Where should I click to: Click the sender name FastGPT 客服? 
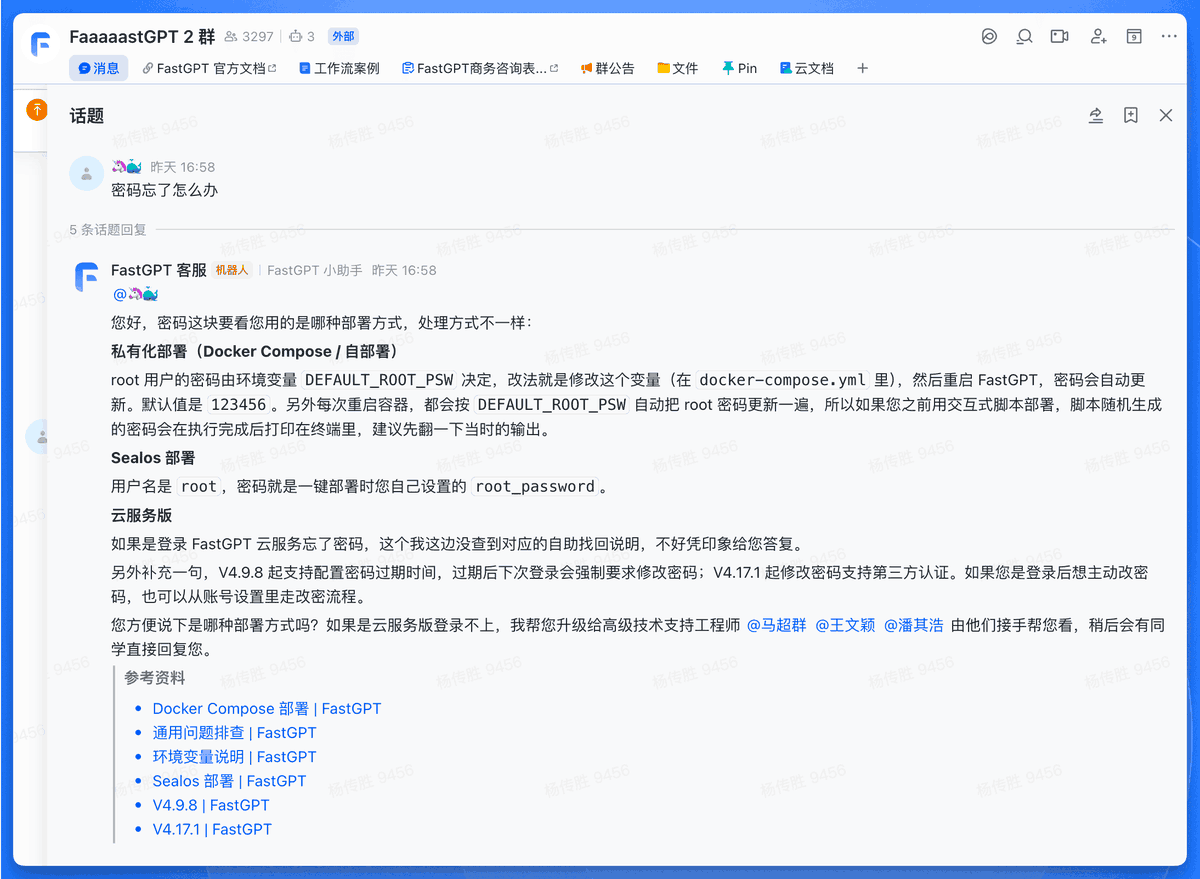[x=159, y=270]
